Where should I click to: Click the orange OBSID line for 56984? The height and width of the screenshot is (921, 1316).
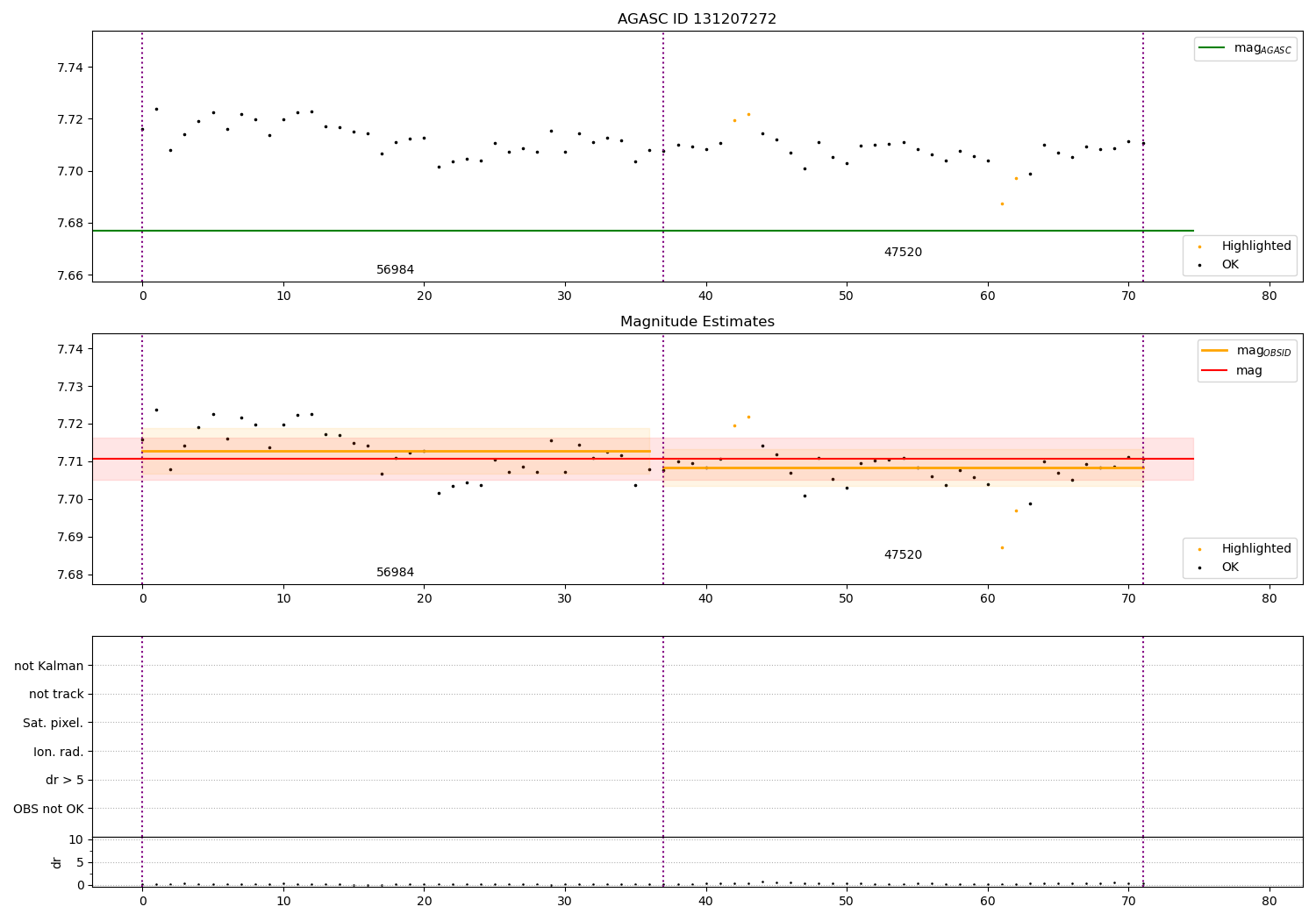[x=396, y=451]
